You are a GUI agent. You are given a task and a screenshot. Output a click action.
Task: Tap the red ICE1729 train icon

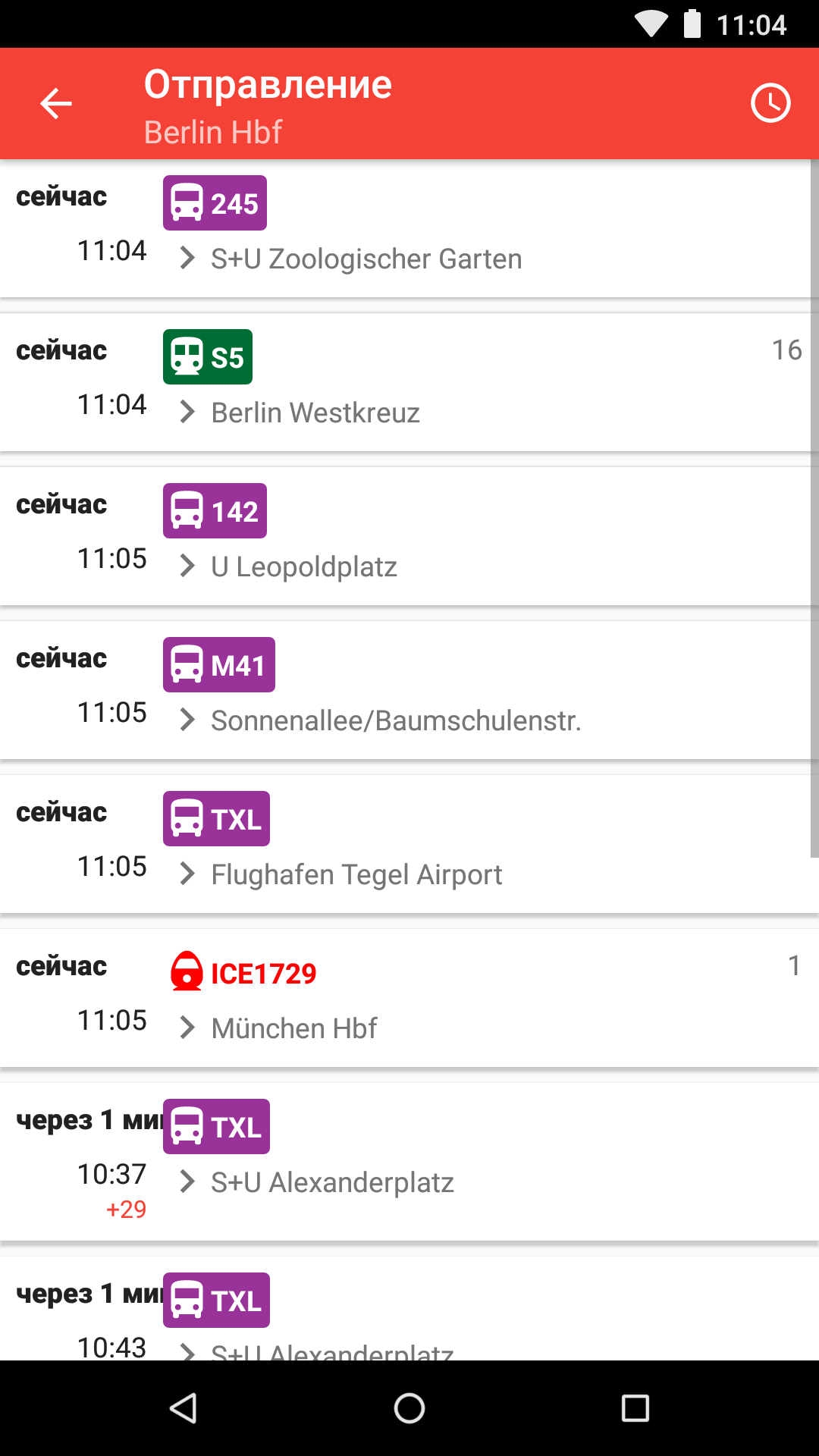[x=187, y=971]
